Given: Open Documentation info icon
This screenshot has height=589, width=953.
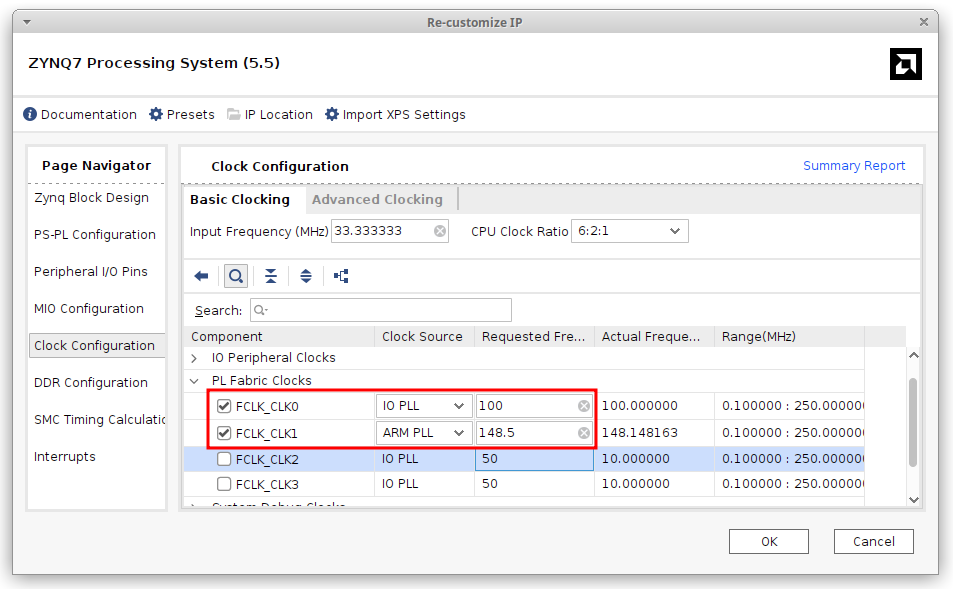Looking at the screenshot, I should pos(30,114).
